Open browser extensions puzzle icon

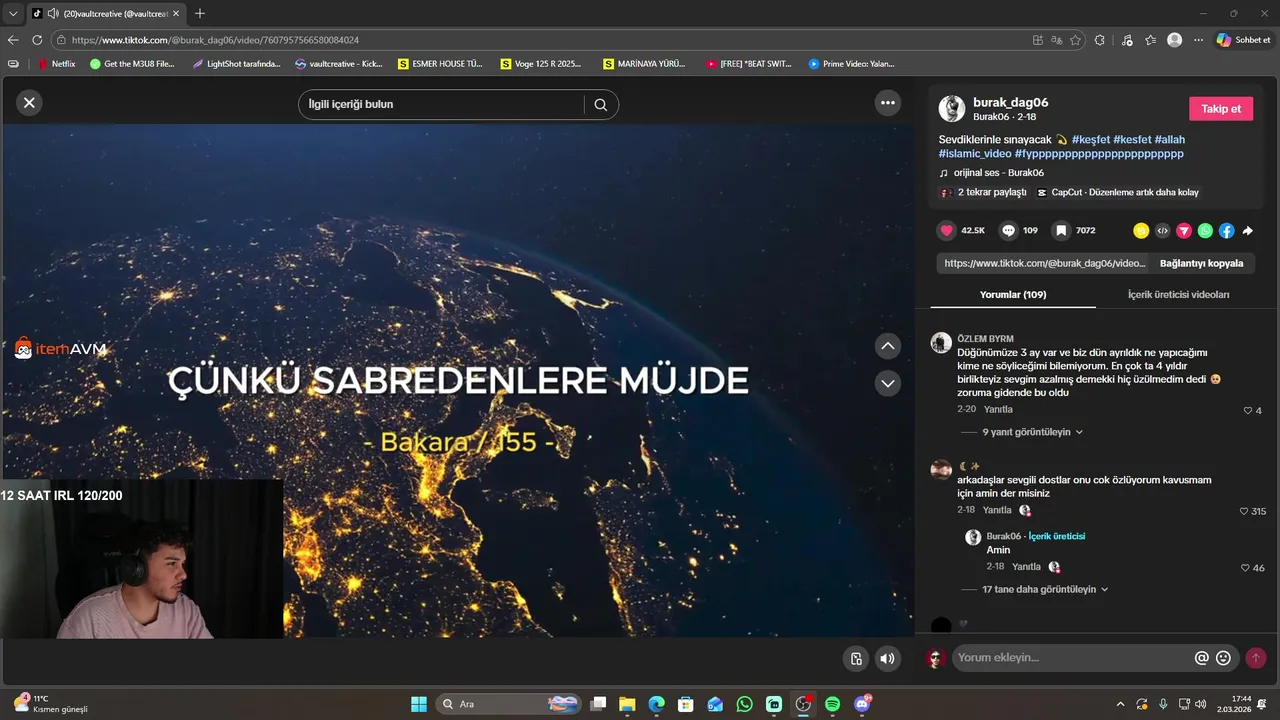click(1100, 40)
